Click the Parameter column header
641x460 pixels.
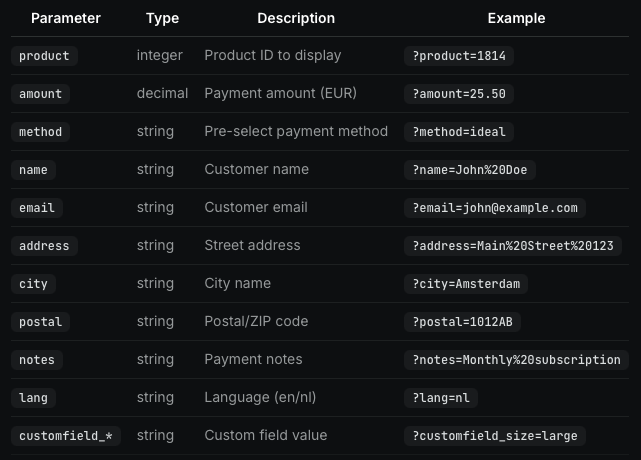click(x=66, y=18)
